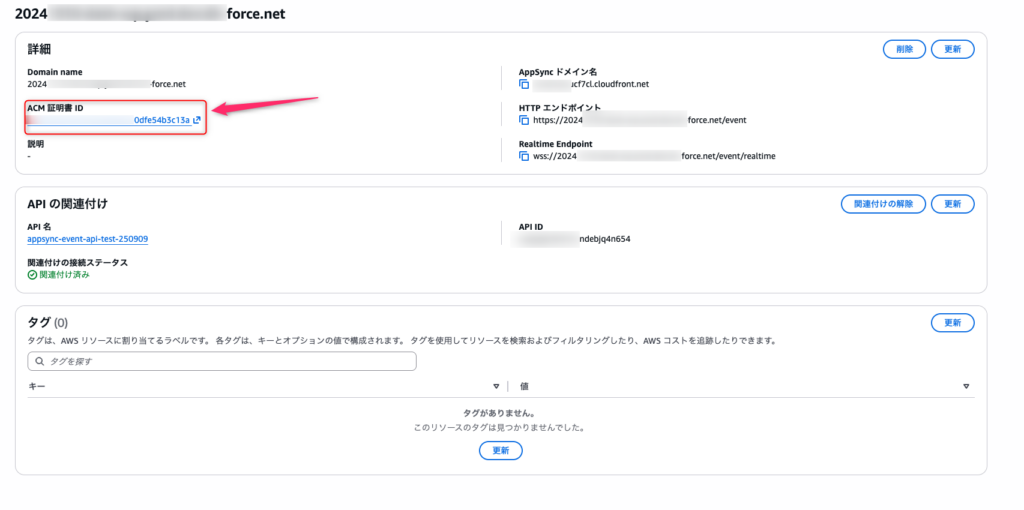Open the ACM certificate ID link
The image size is (1024, 510).
161,120
